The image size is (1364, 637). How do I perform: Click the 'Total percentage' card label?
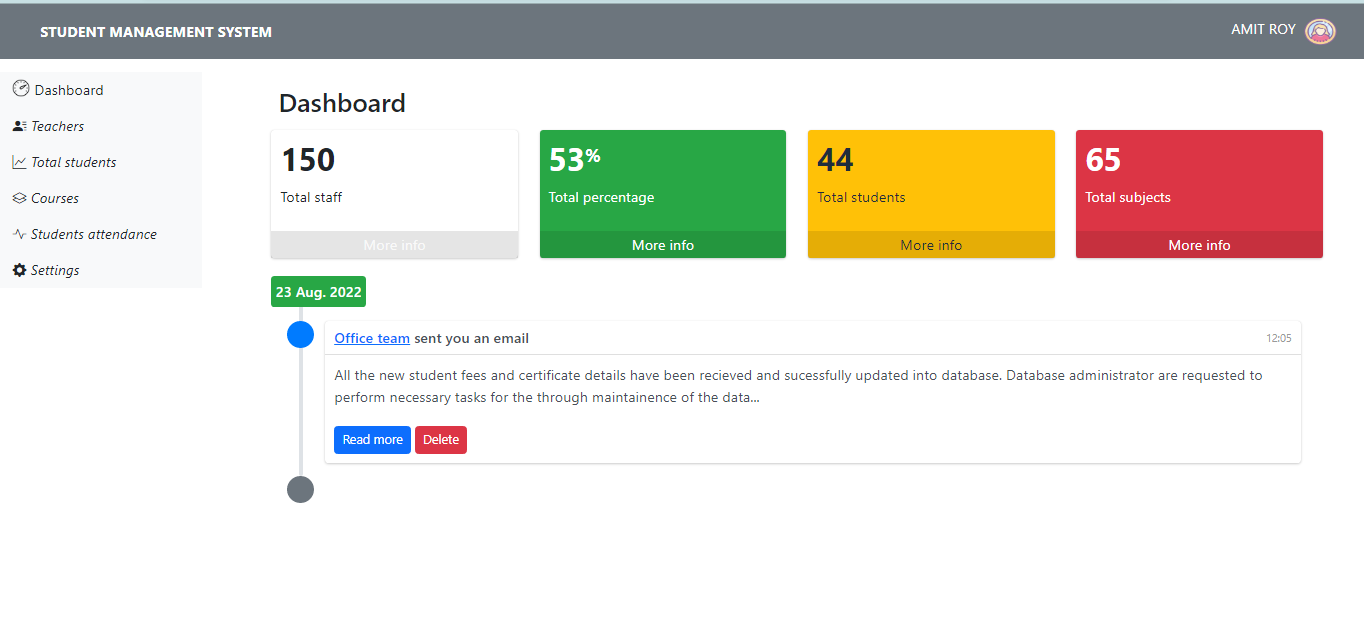click(601, 197)
